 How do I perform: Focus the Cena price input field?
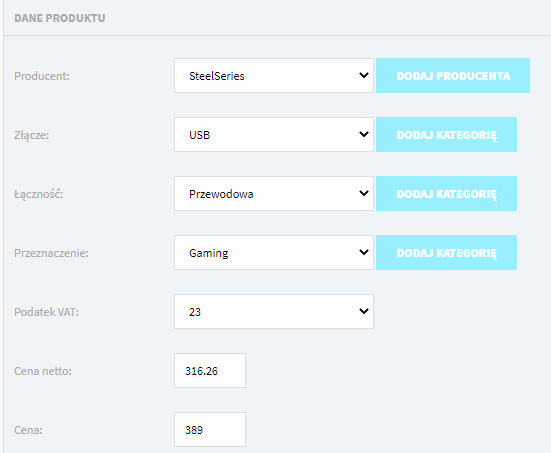pos(210,429)
